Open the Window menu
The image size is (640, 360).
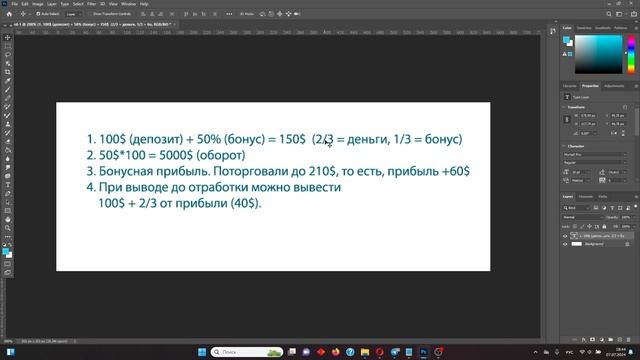point(129,4)
